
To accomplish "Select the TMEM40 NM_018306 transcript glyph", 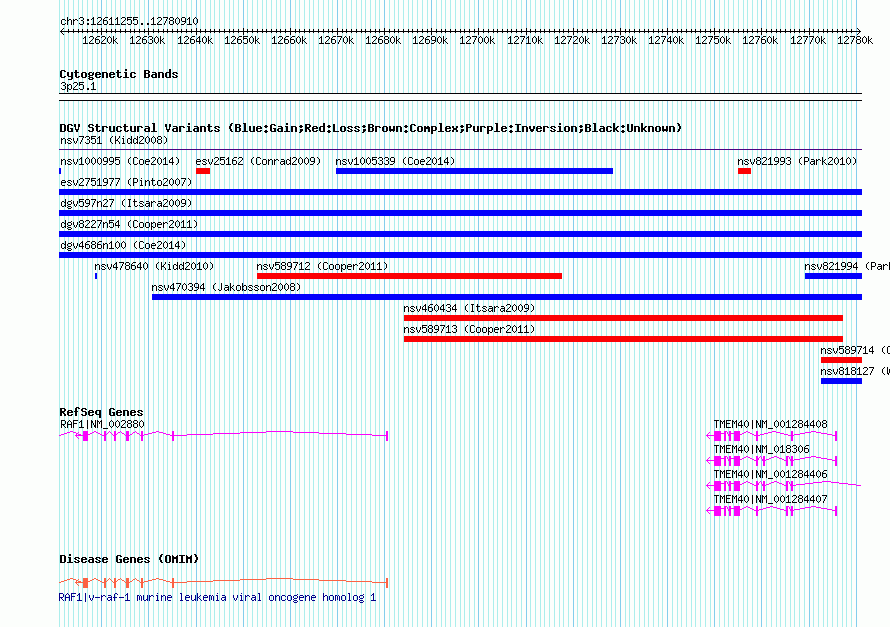I will pyautogui.click(x=771, y=460).
